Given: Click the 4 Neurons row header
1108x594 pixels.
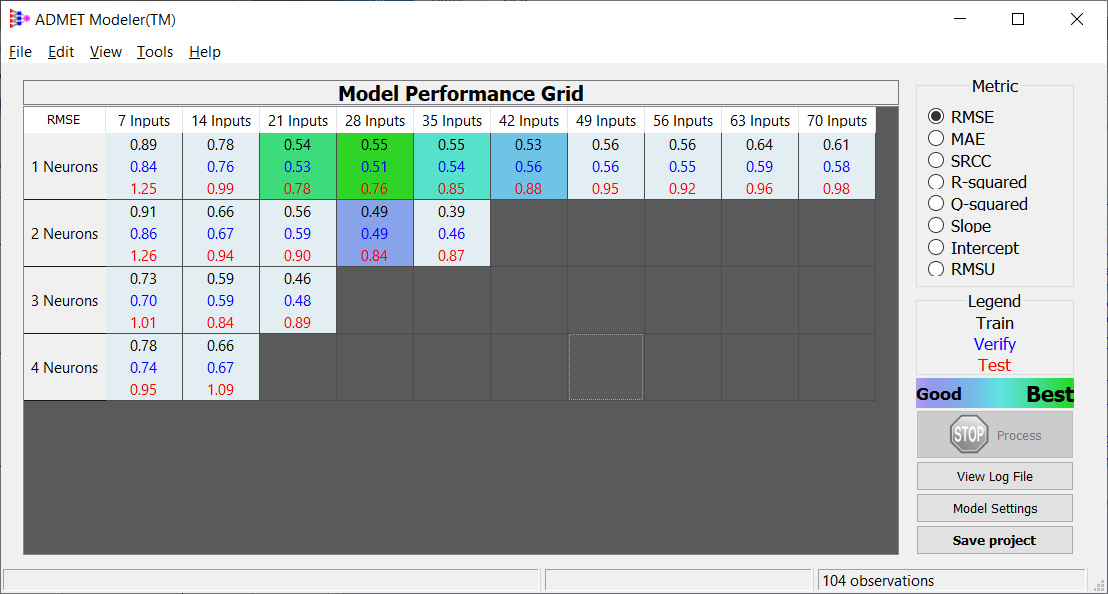Looking at the screenshot, I should (x=64, y=367).
